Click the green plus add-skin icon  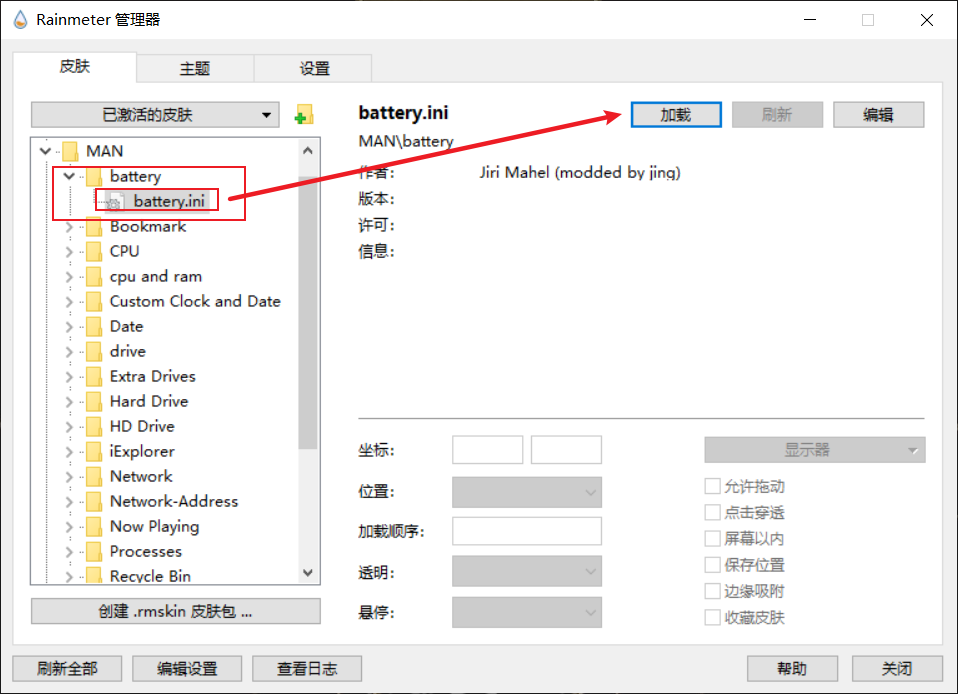(x=304, y=114)
